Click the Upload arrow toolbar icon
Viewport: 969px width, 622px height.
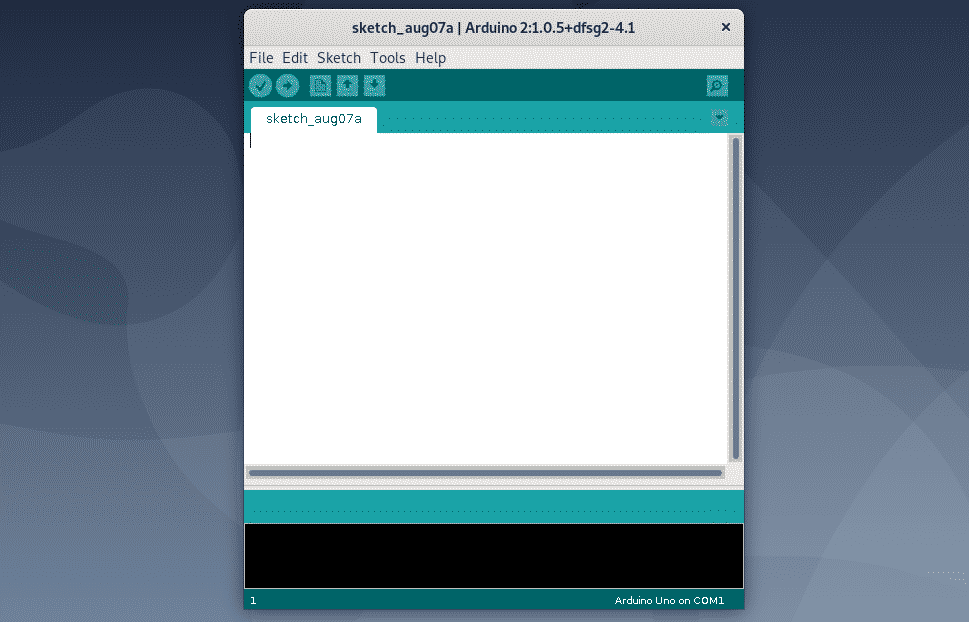[287, 85]
